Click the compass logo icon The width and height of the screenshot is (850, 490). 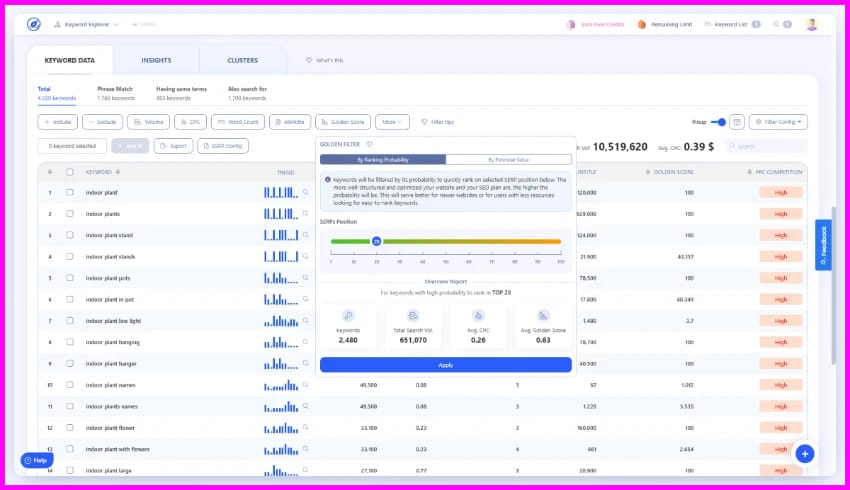pyautogui.click(x=33, y=23)
